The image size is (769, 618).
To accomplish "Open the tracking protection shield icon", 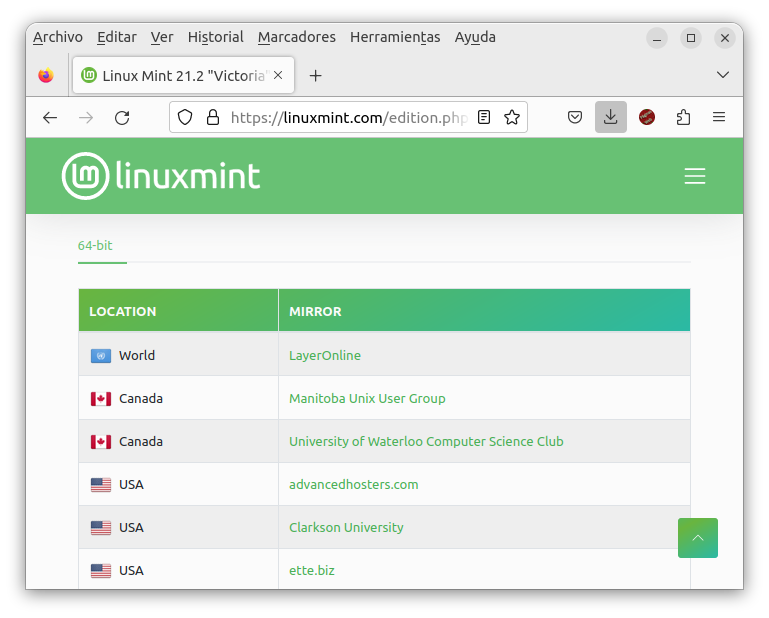I will pos(185,118).
